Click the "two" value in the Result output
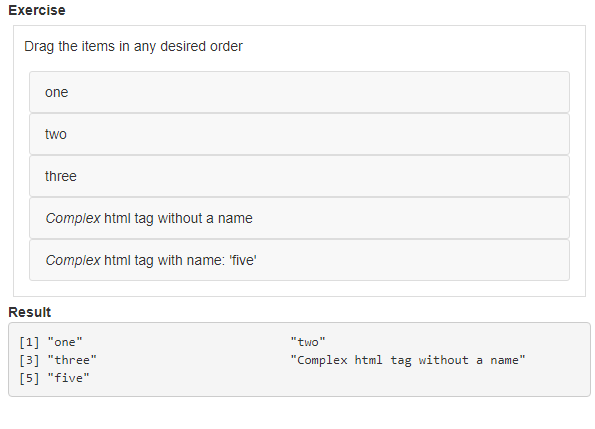The width and height of the screenshot is (595, 429). [308, 342]
